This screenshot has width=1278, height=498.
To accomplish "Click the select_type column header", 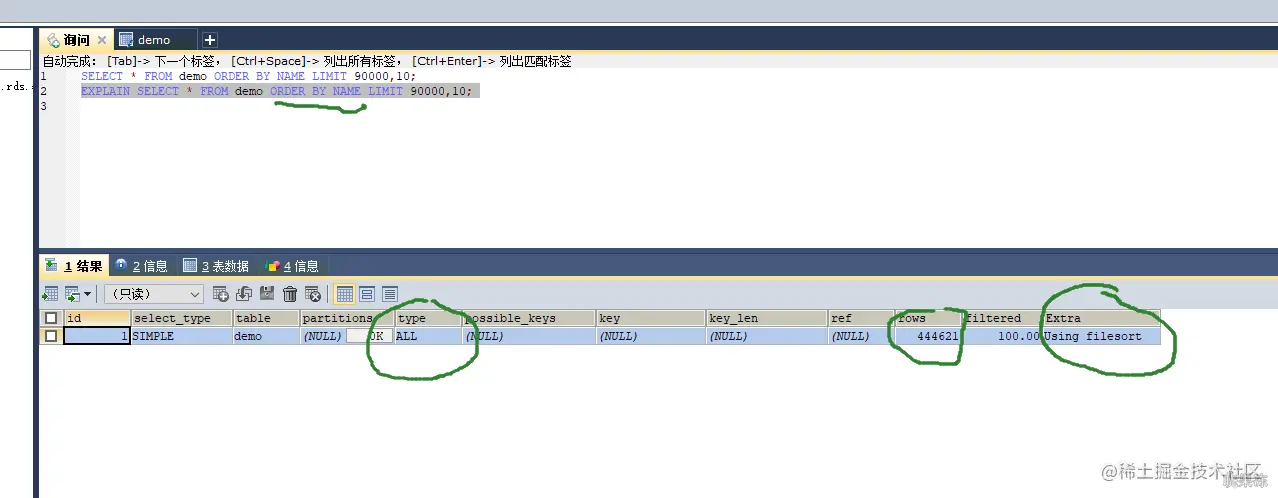I will pos(182,318).
